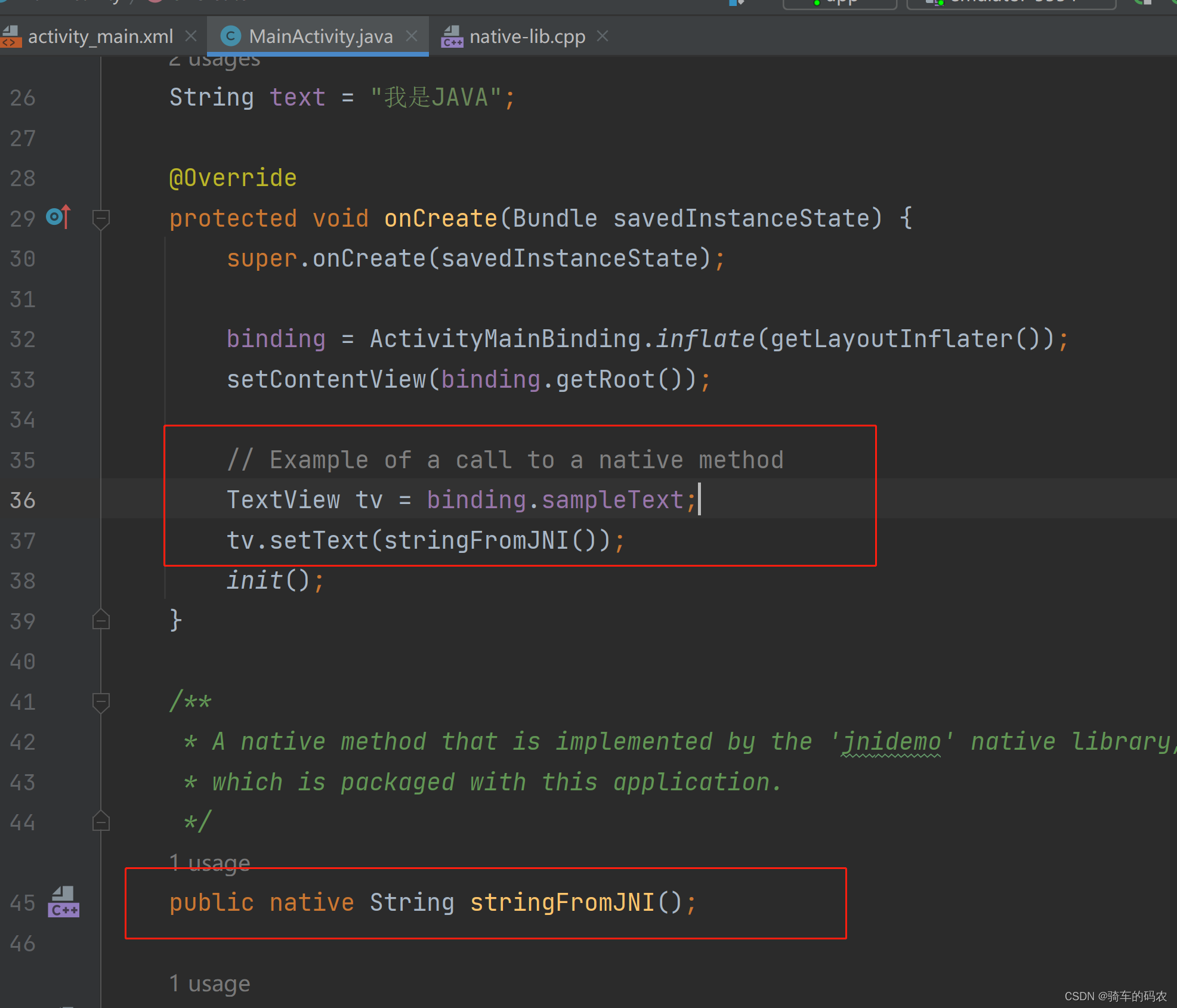The height and width of the screenshot is (1008, 1177).
Task: Click the @Override annotation on line 28
Action: click(x=233, y=178)
